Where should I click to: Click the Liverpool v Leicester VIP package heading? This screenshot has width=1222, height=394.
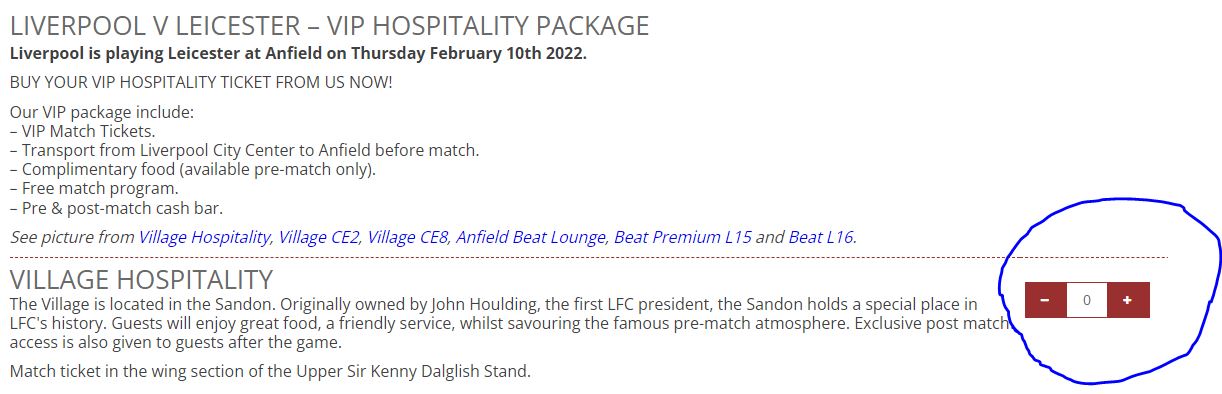(329, 25)
